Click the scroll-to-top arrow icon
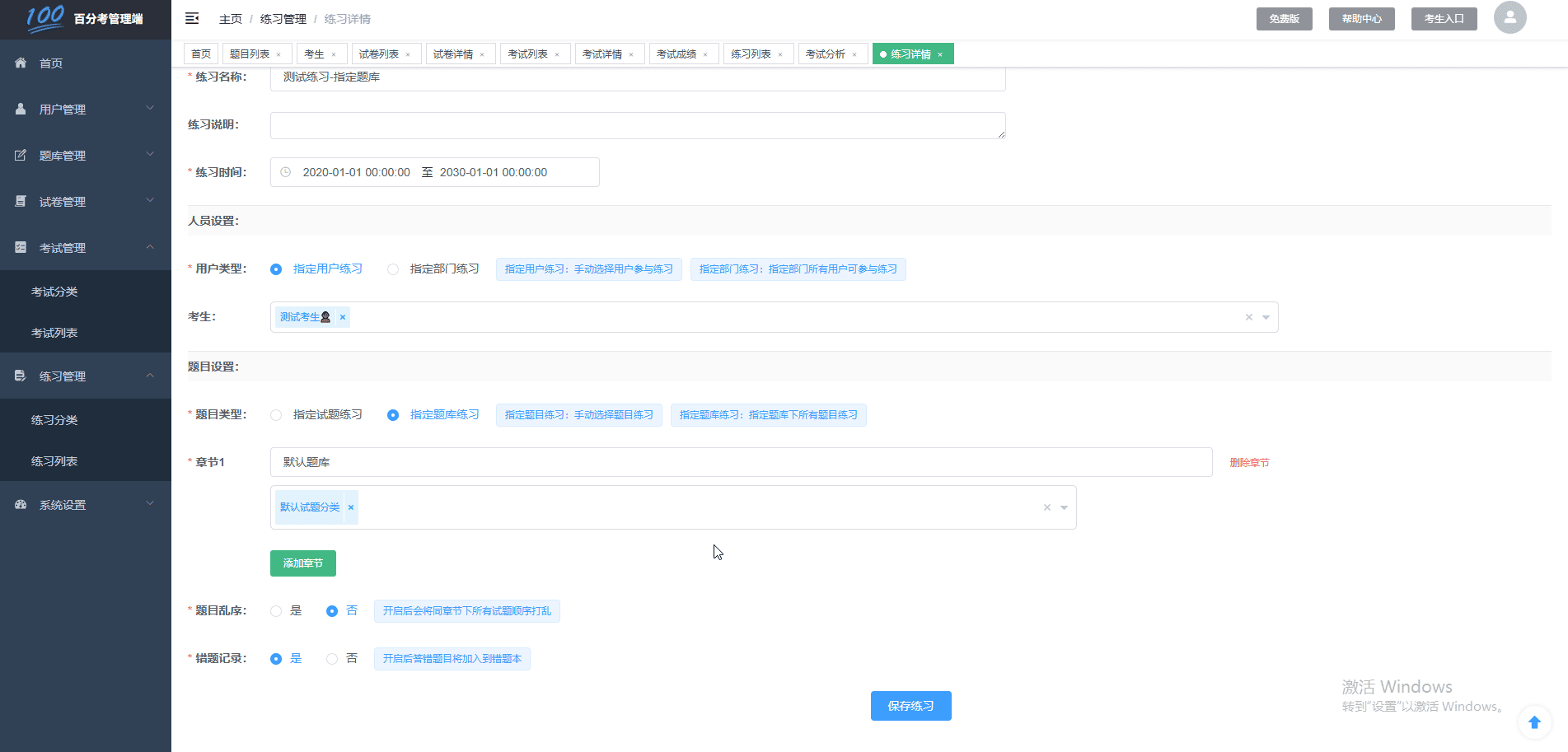The width and height of the screenshot is (1568, 752). [x=1534, y=722]
